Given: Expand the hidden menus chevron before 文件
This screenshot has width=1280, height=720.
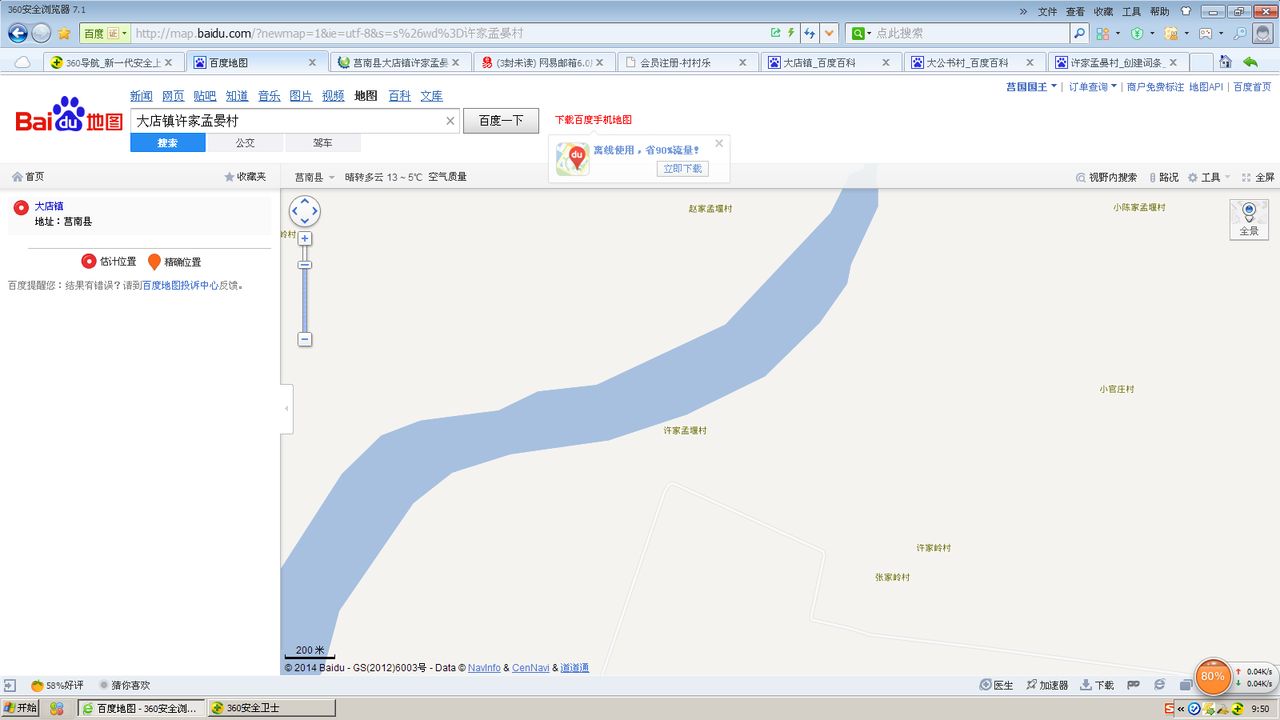Looking at the screenshot, I should pos(1023,11).
